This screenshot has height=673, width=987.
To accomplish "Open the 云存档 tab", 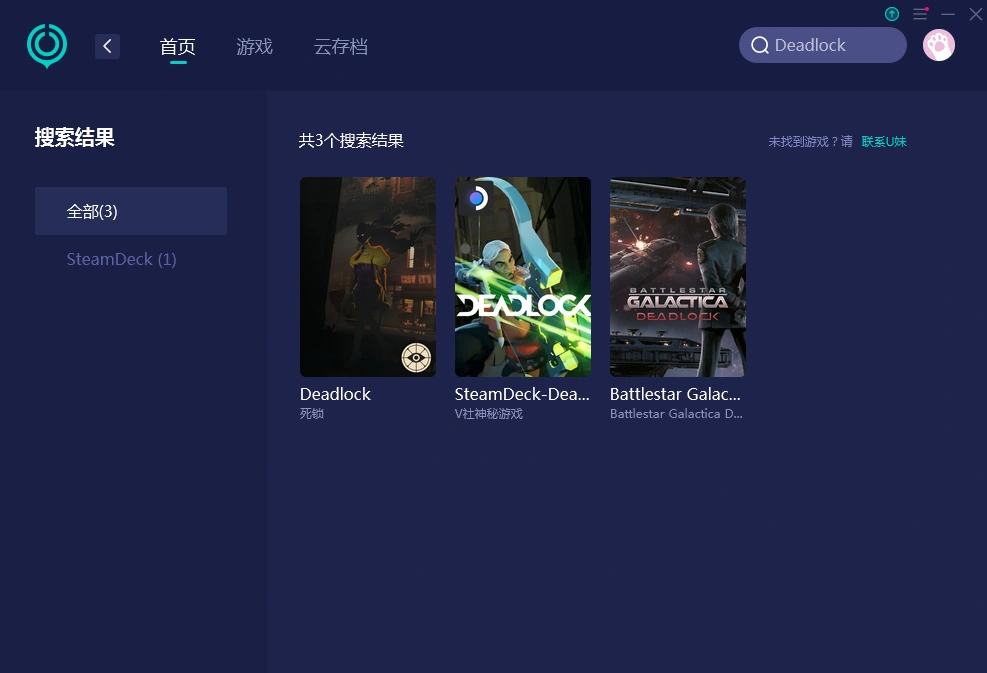I will [x=341, y=47].
